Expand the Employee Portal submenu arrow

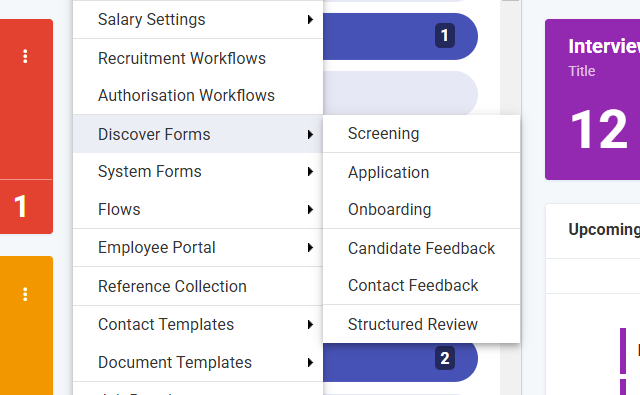pyautogui.click(x=310, y=247)
